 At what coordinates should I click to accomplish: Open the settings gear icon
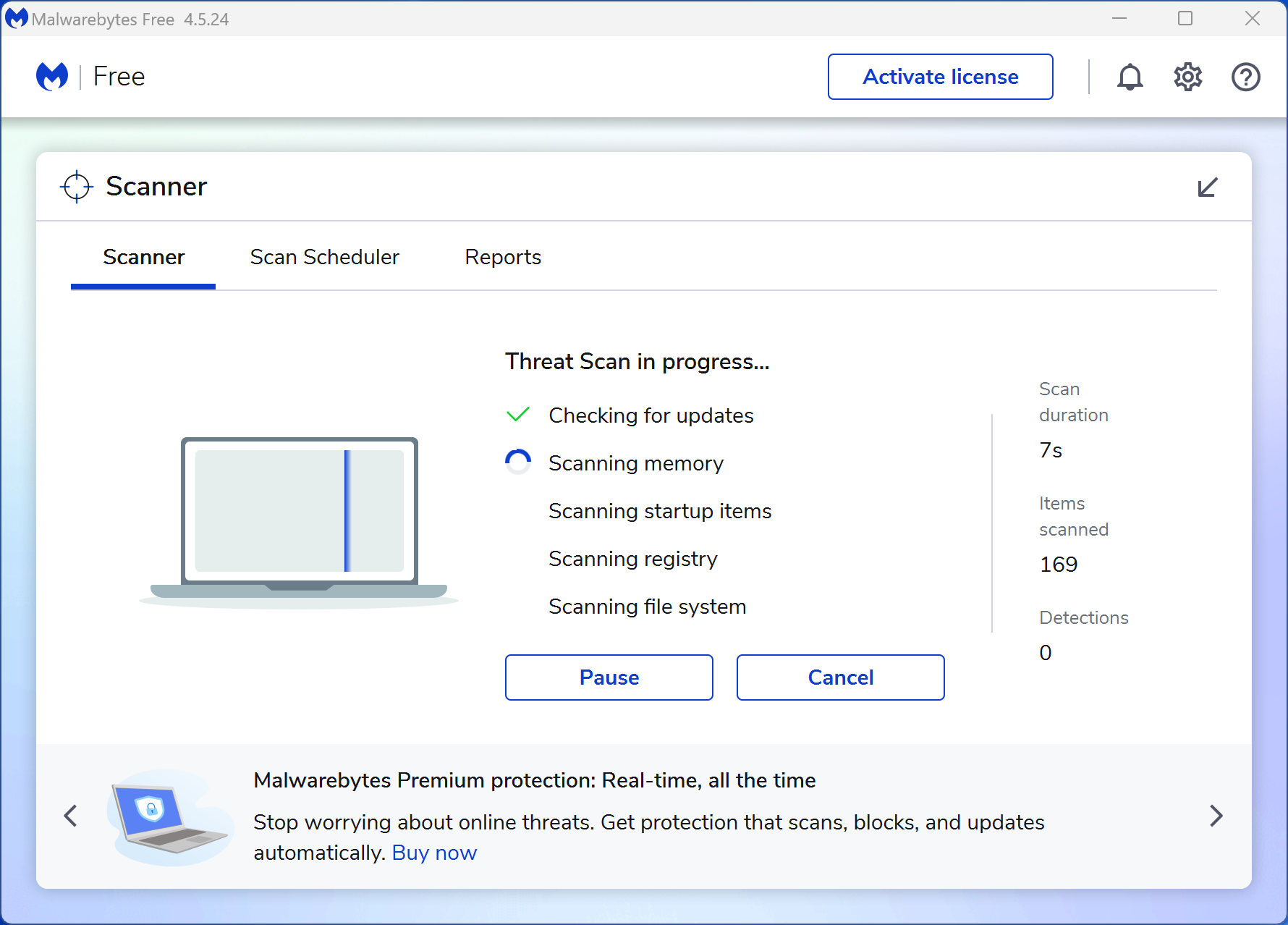(1187, 76)
